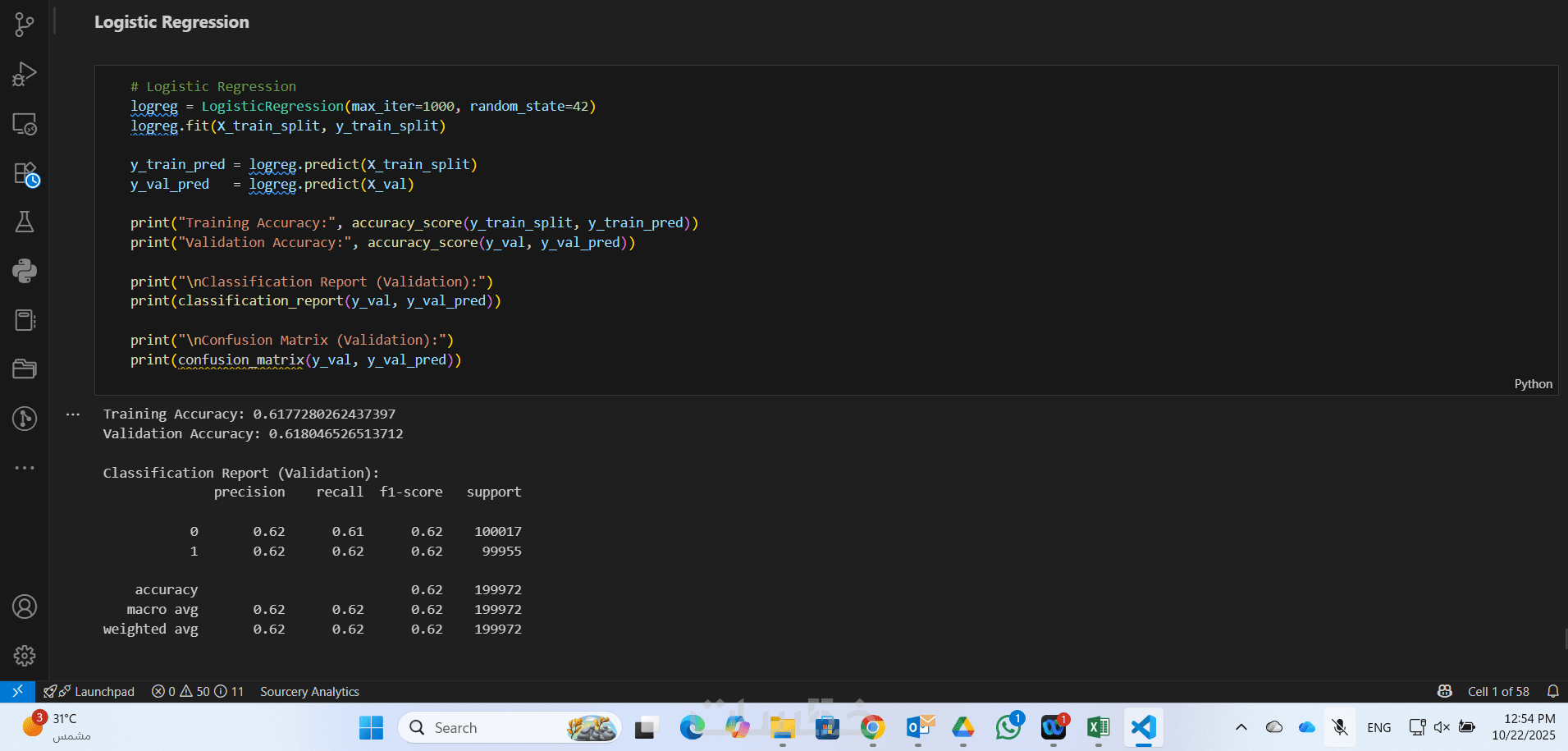Viewport: 1568px width, 751px height.
Task: Click the 'Classification Report (Validation):' output line
Action: (x=241, y=473)
